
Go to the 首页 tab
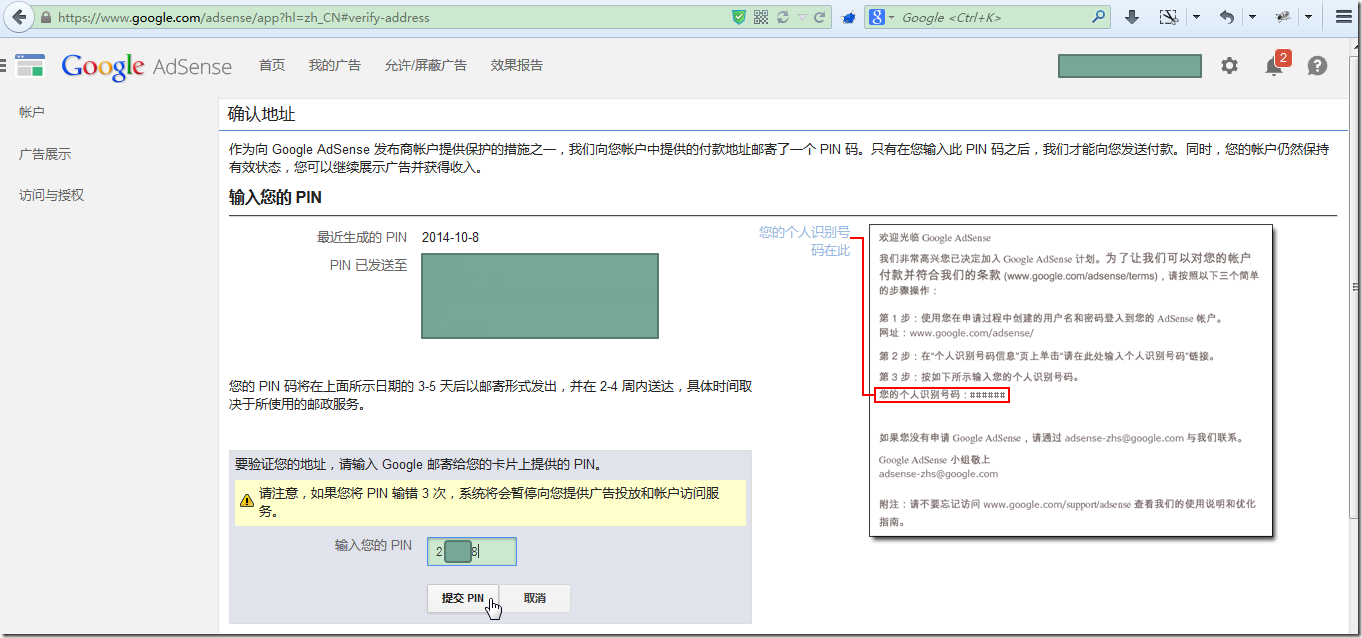272,65
